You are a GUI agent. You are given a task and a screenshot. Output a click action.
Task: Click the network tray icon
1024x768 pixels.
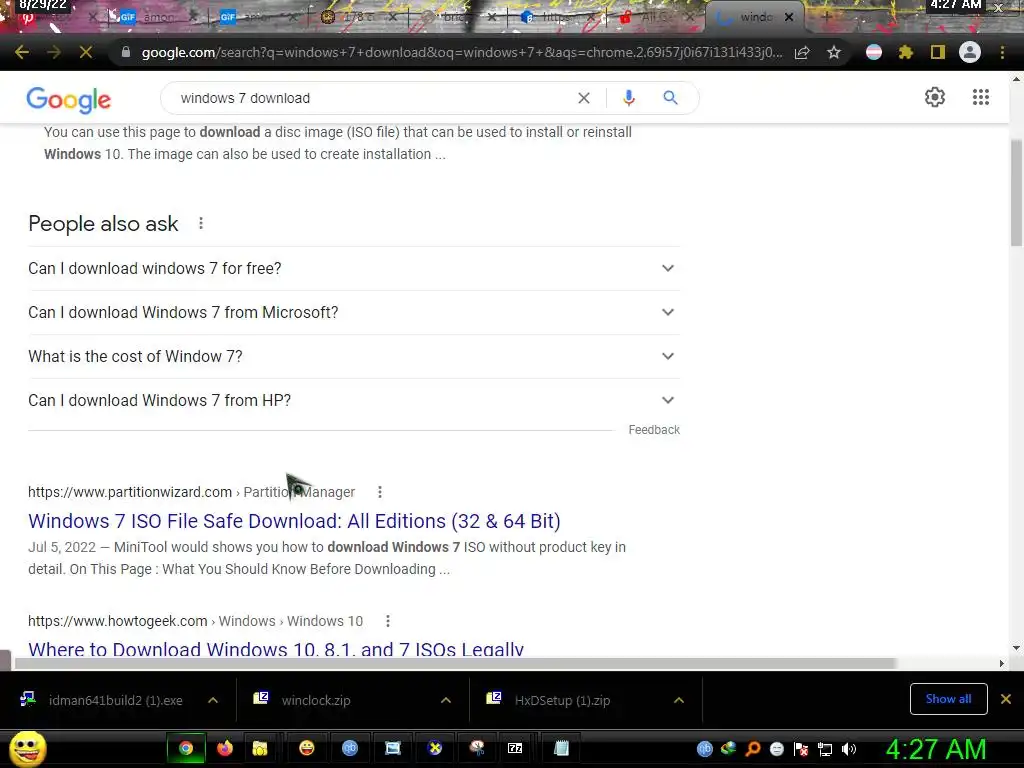(825, 749)
